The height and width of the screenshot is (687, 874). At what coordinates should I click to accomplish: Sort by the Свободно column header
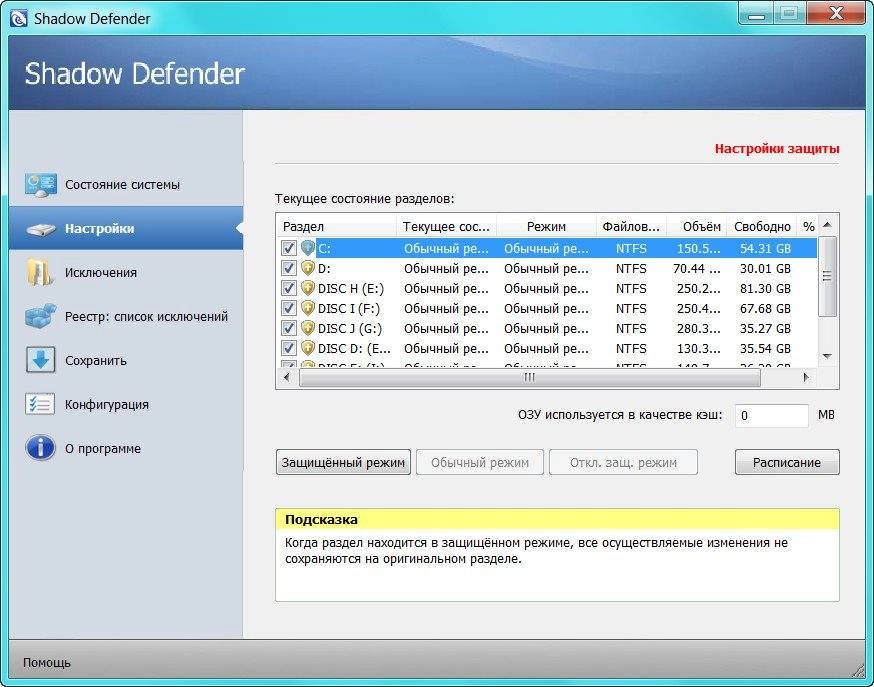(x=762, y=226)
